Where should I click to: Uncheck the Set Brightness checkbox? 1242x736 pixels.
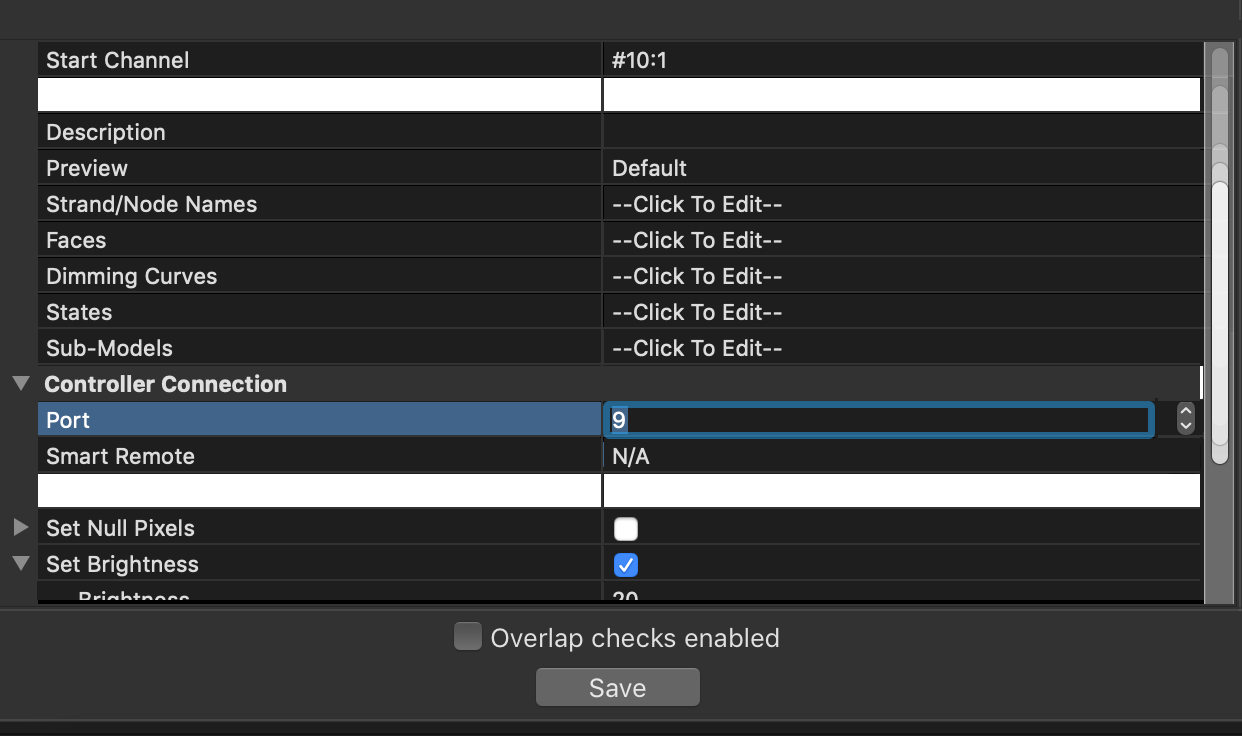click(x=625, y=565)
